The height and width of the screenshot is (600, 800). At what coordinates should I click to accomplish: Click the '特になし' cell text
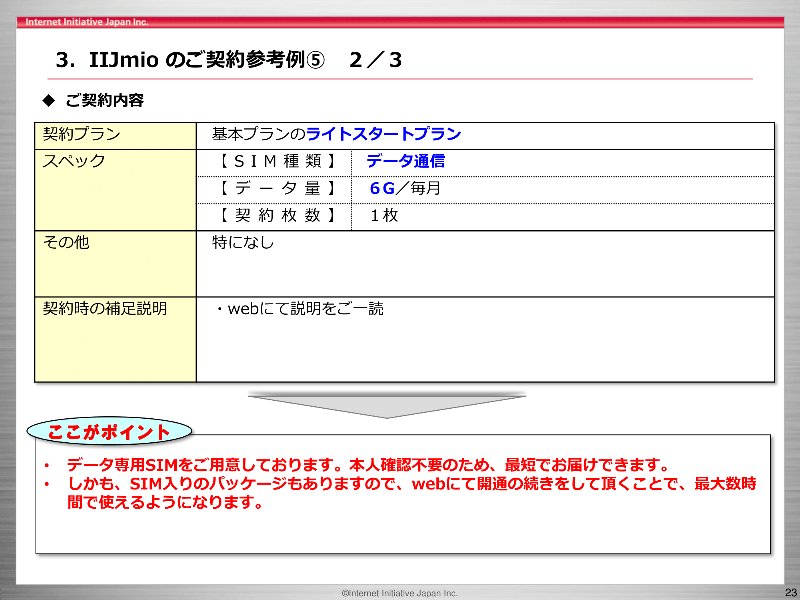243,242
